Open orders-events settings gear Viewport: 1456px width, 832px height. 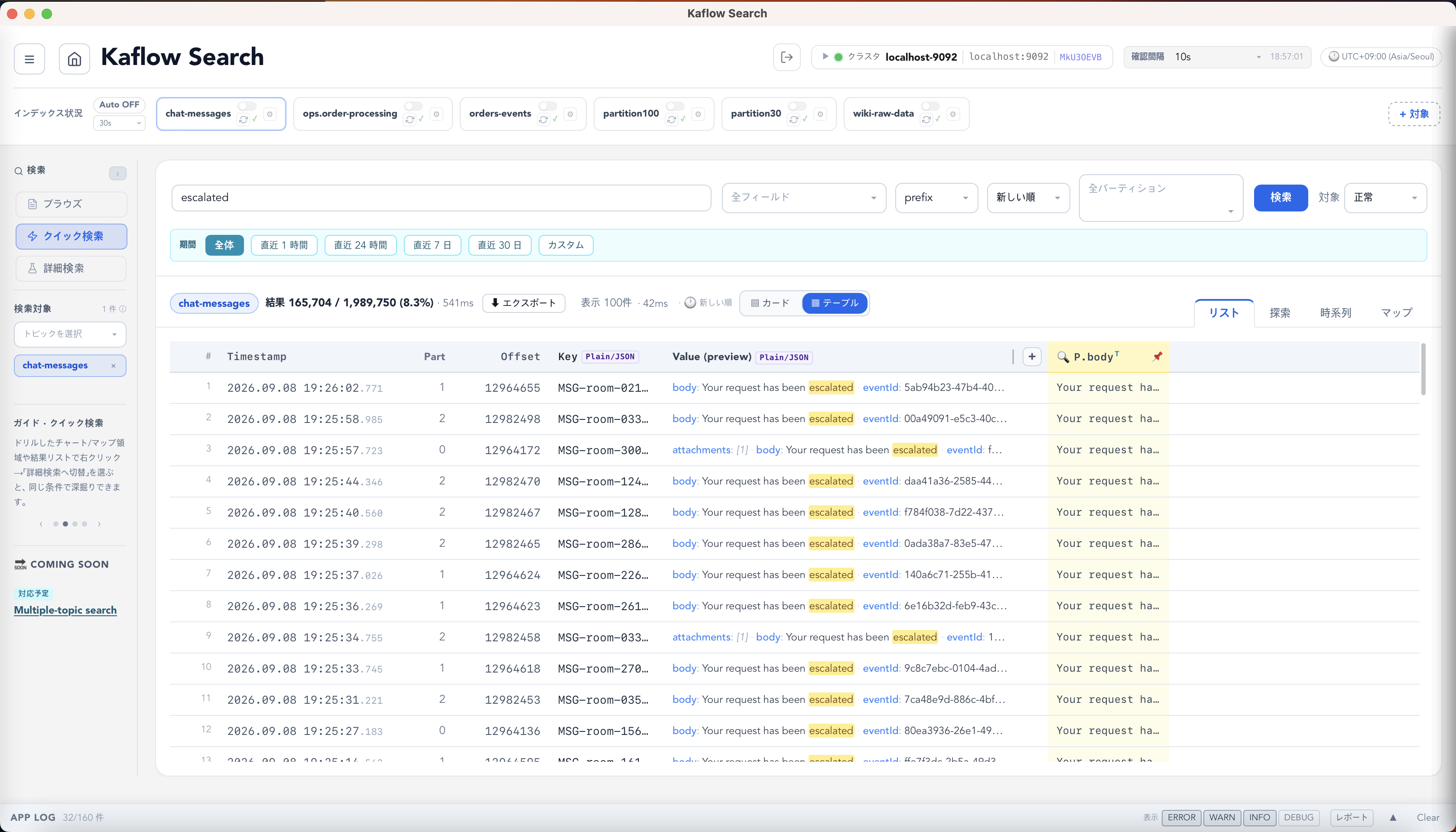click(570, 114)
